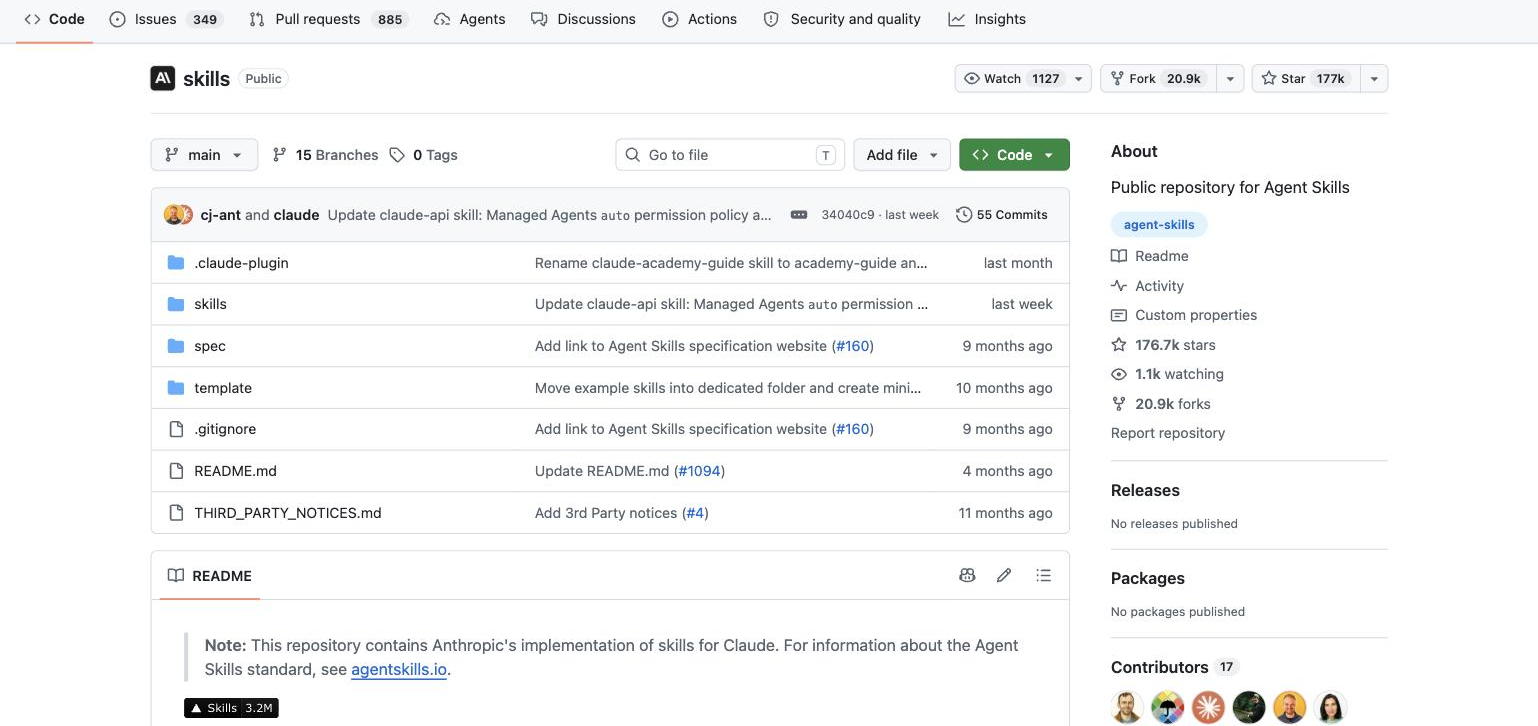The height and width of the screenshot is (726, 1538).
Task: Open the Releases heading link
Action: [1145, 490]
